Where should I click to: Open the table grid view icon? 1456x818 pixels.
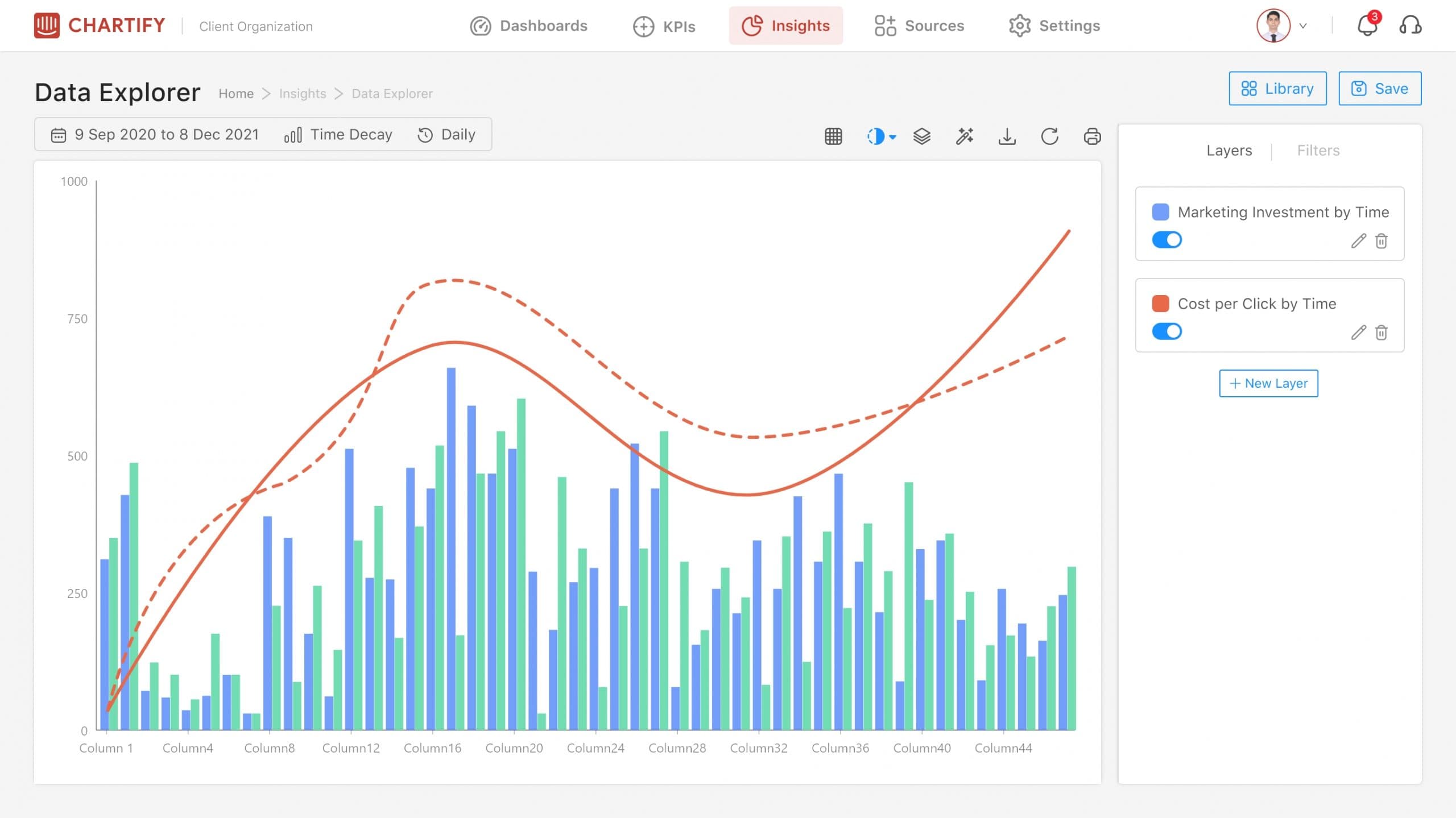pyautogui.click(x=833, y=136)
